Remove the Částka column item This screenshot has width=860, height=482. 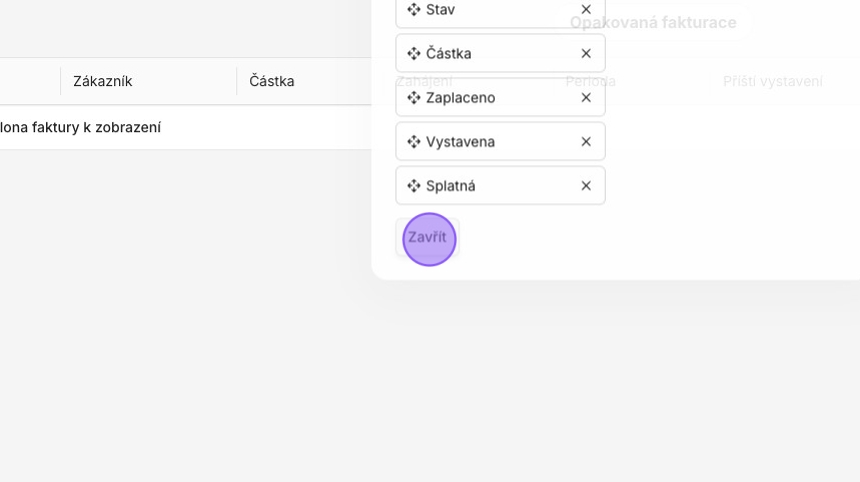586,53
